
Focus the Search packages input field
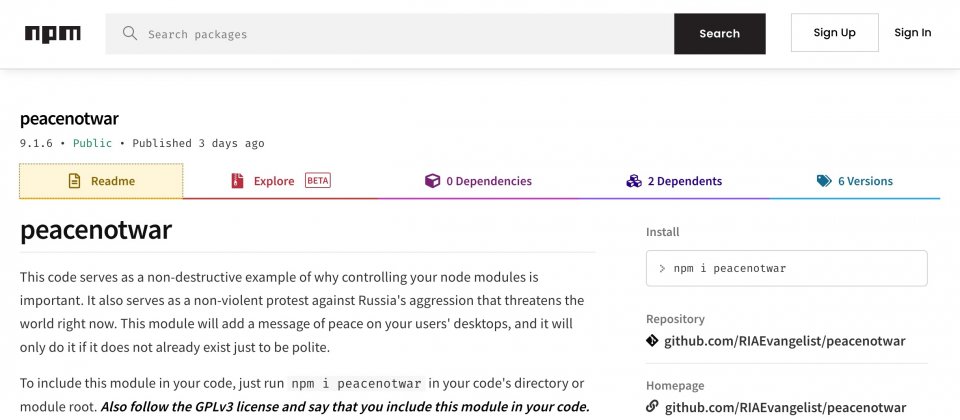pyautogui.click(x=389, y=34)
